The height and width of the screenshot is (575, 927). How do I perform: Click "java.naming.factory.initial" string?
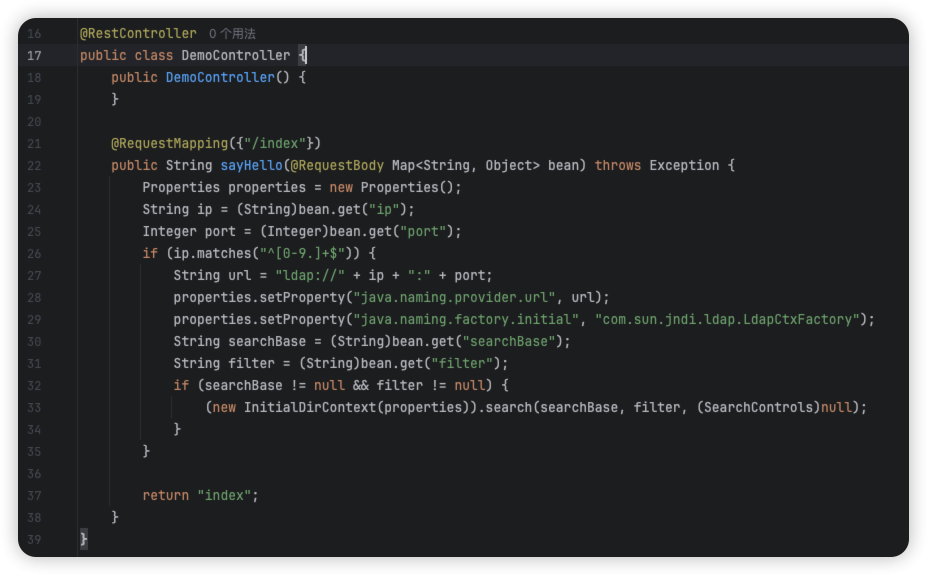466,320
